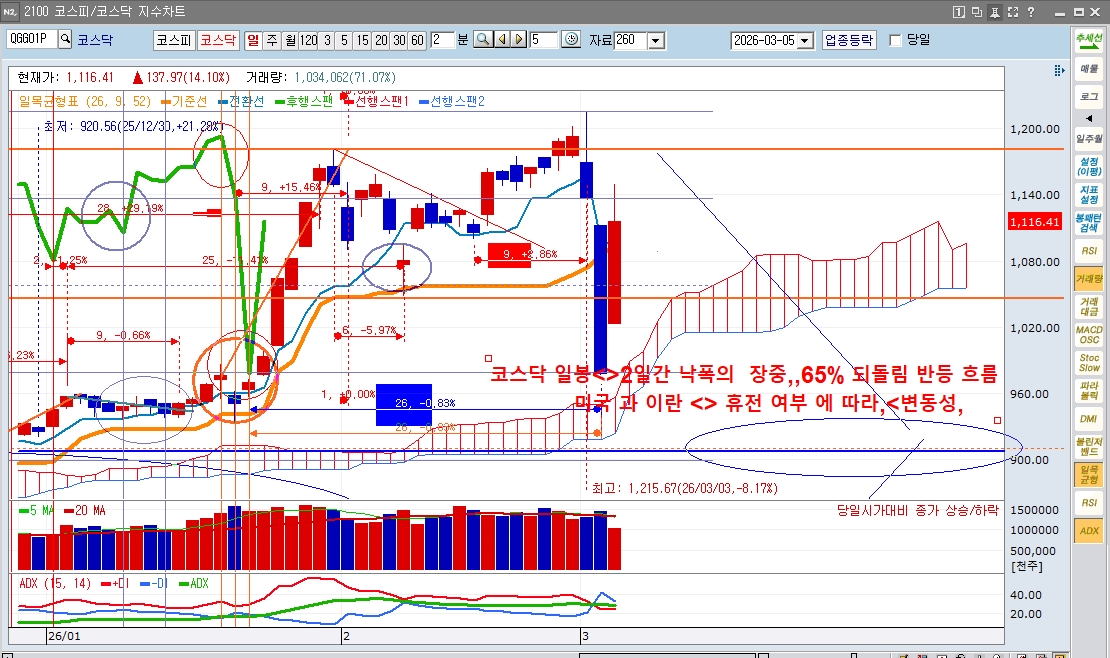Select the 30-minute interval button
Viewport: 1110px width, 658px height.
(399, 40)
